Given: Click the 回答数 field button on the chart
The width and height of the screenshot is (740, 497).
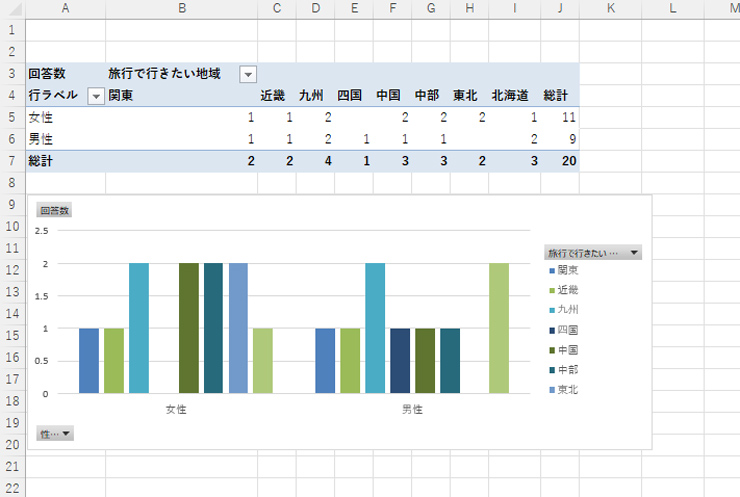Looking at the screenshot, I should coord(54,211).
